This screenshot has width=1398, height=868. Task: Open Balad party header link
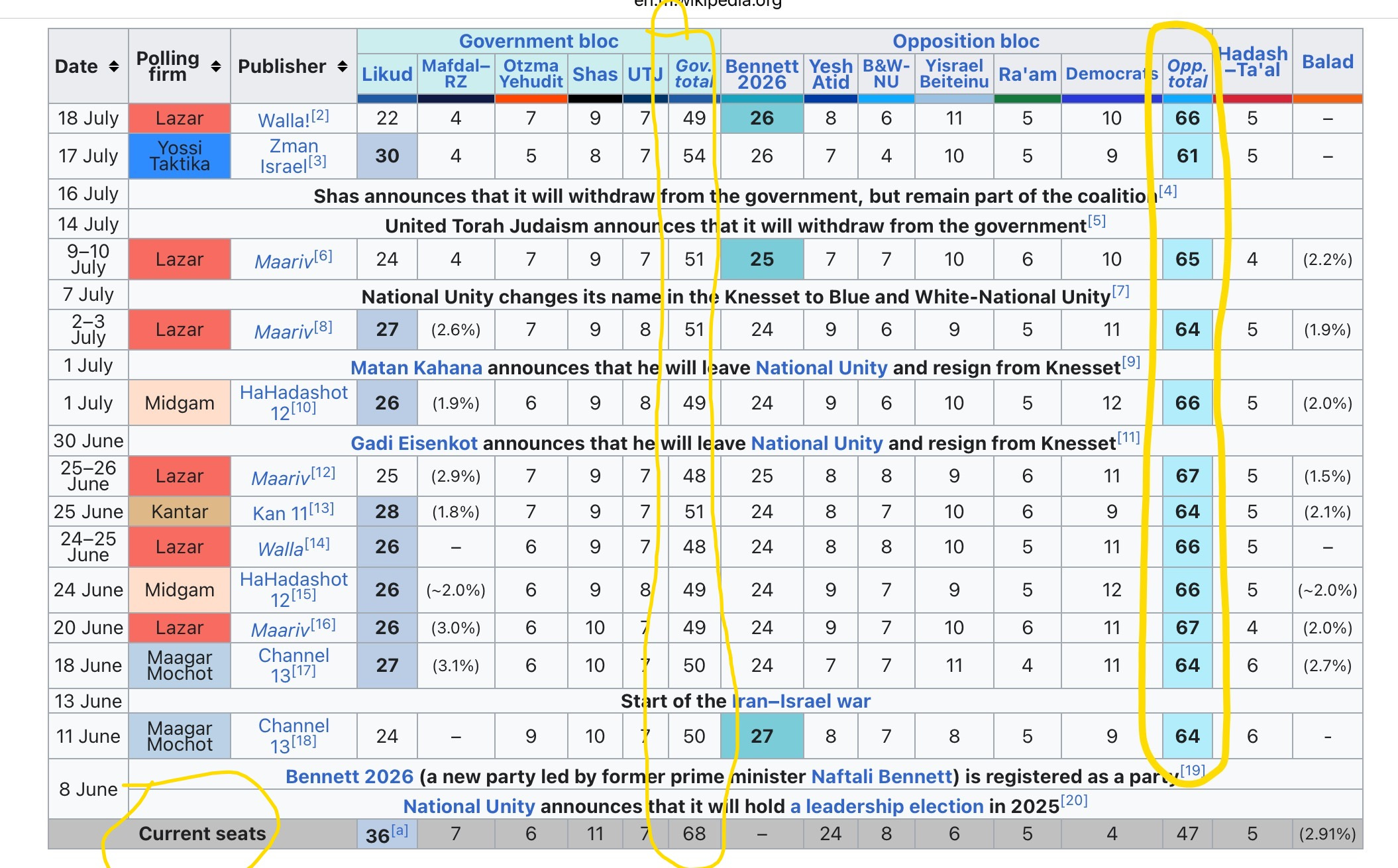[1327, 62]
